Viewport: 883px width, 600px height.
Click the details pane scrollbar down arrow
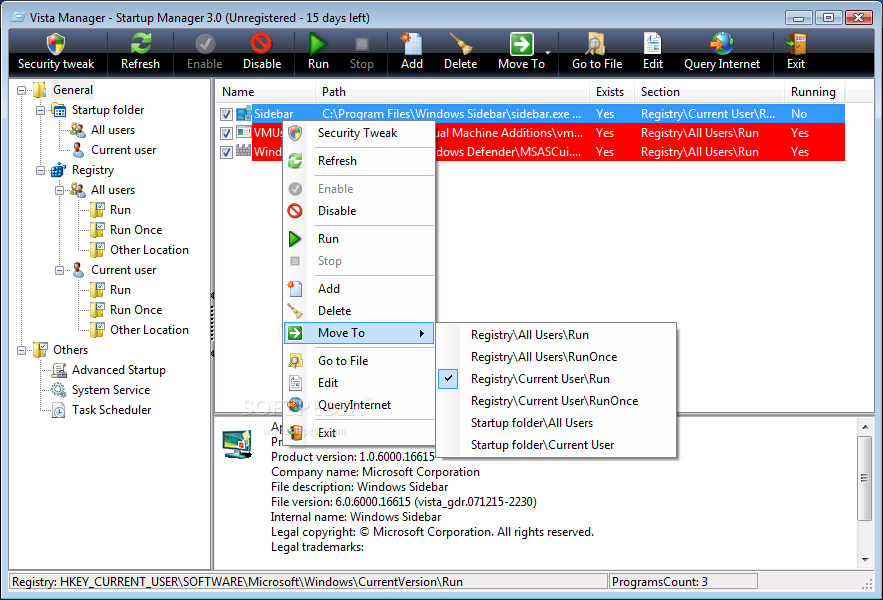pyautogui.click(x=865, y=560)
